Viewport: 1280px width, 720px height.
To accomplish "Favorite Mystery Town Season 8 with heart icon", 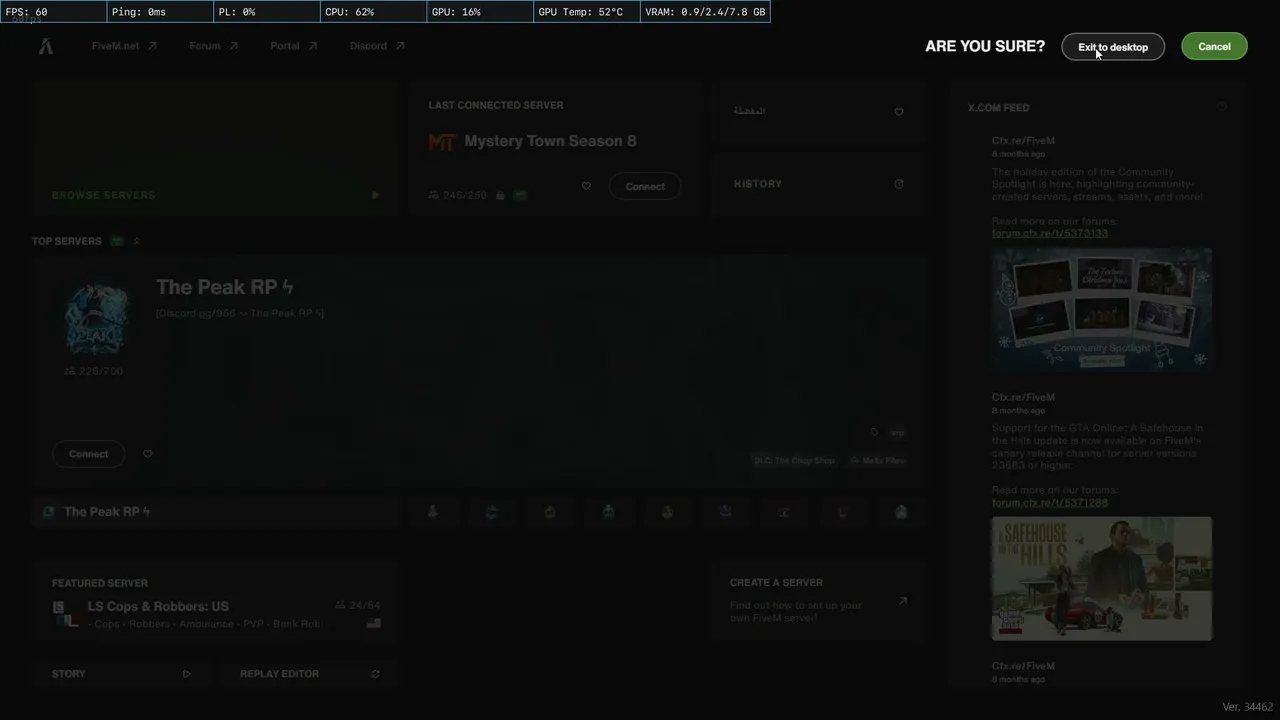I will (586, 186).
